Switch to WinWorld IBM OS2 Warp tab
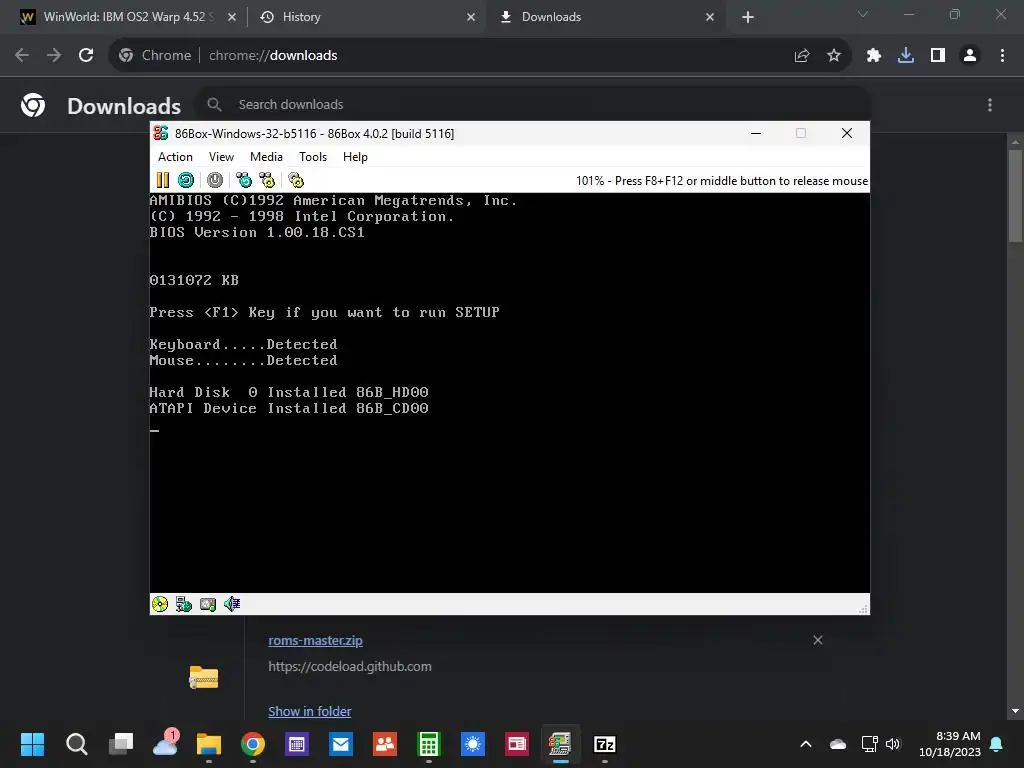Viewport: 1024px width, 768px height. click(x=124, y=17)
